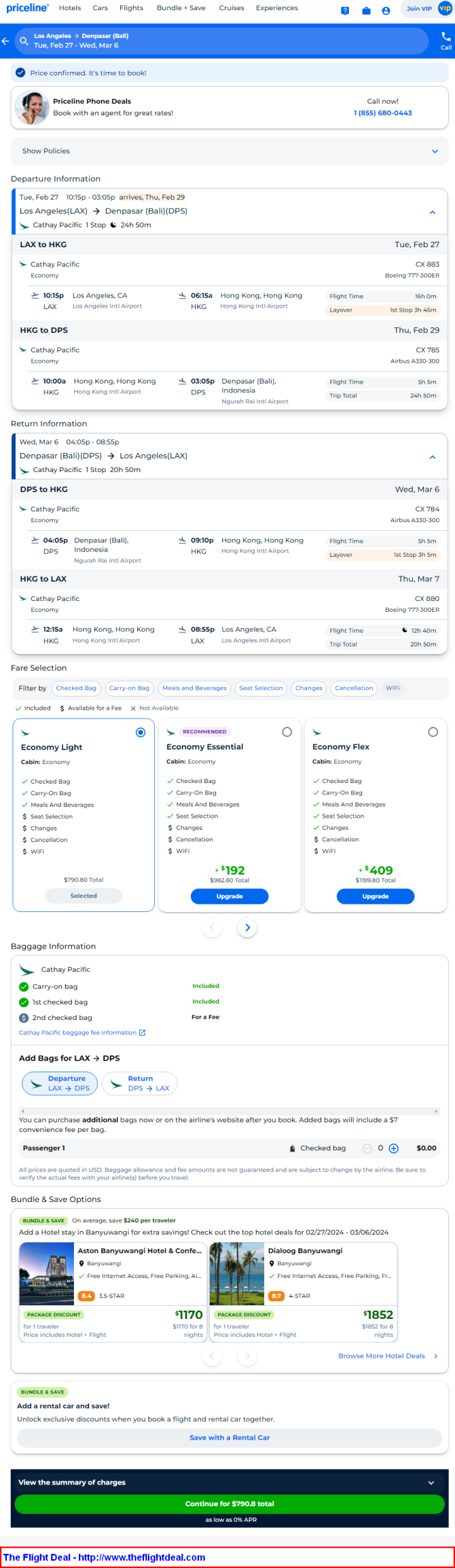Open Aston Banyuwangi Hotel deal card
455x1568 pixels.
[x=113, y=1292]
